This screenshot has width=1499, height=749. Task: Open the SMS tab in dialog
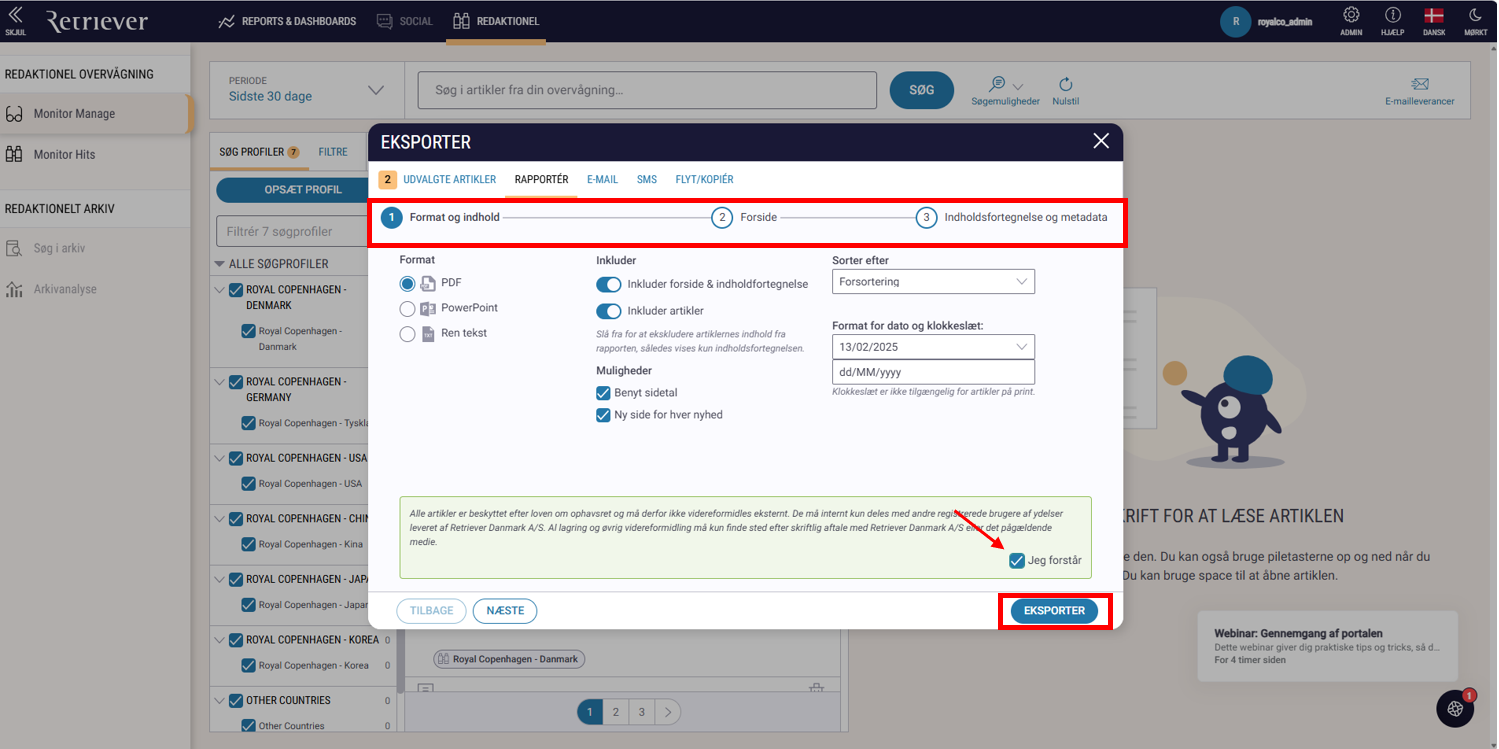coord(647,180)
